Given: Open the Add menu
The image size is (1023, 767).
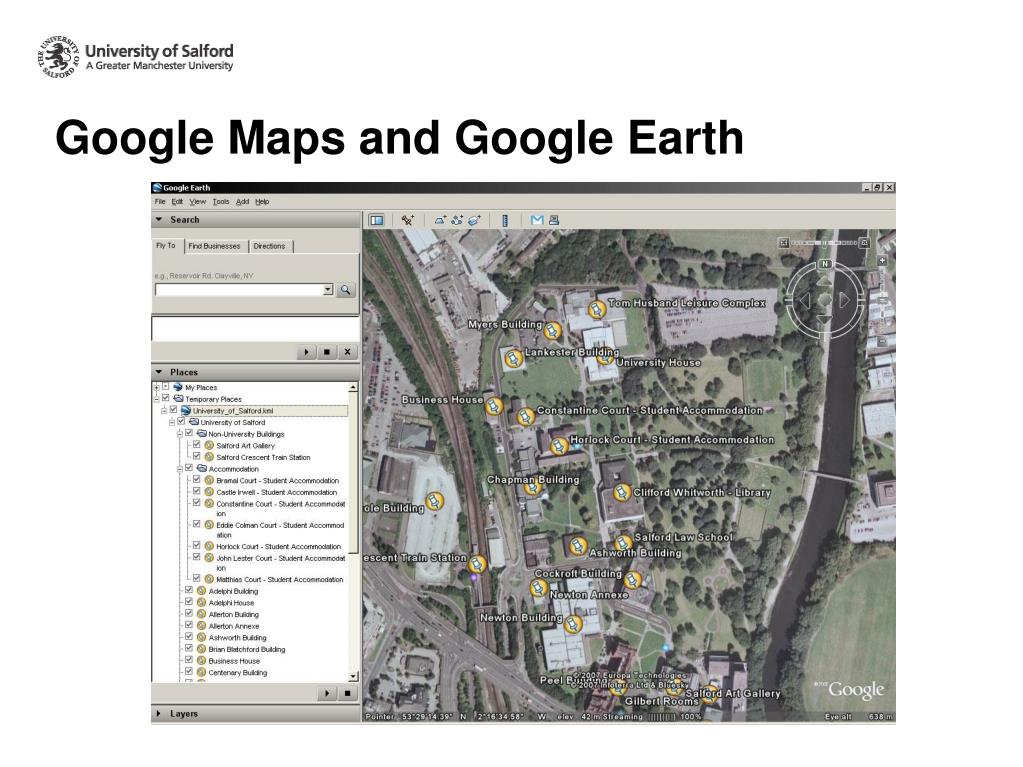Looking at the screenshot, I should (x=243, y=202).
